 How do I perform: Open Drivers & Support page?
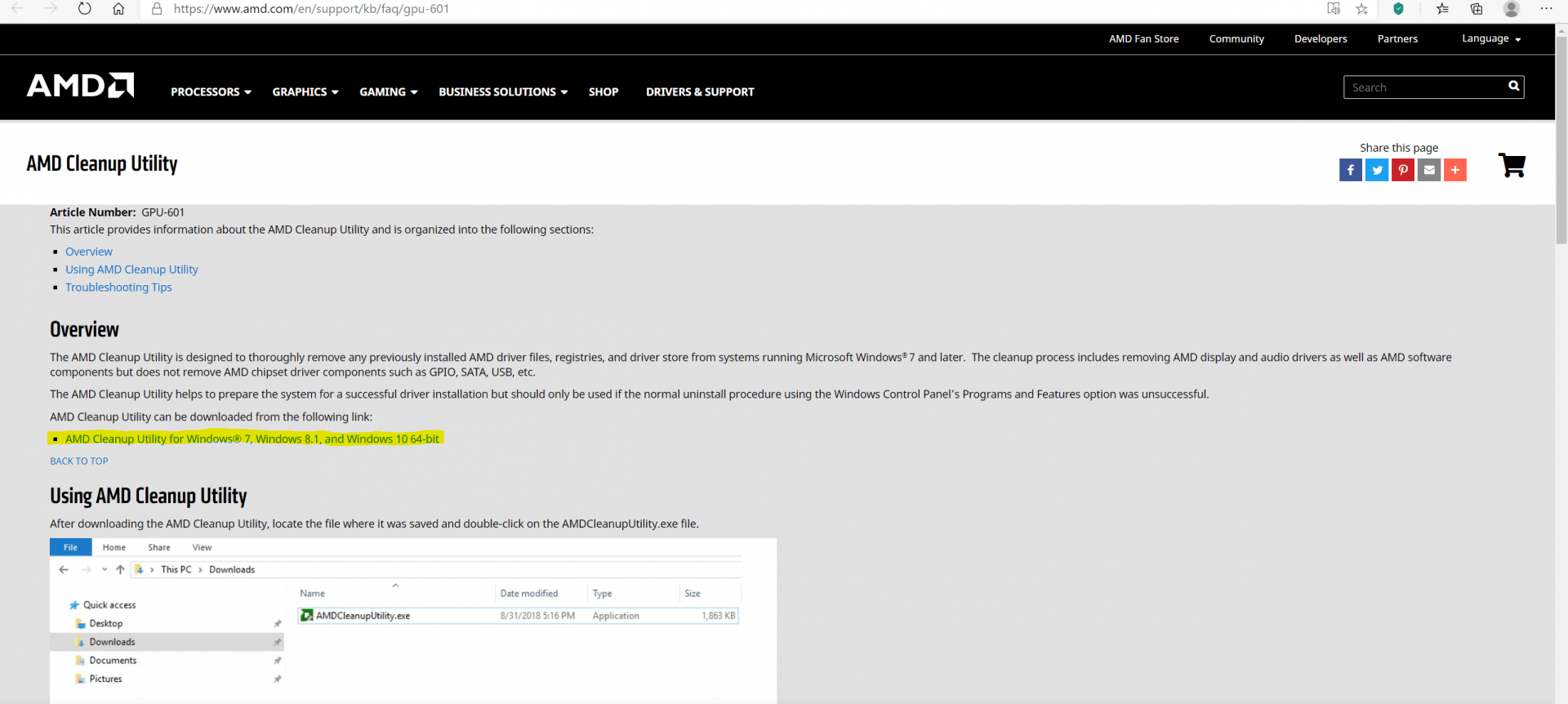(700, 92)
